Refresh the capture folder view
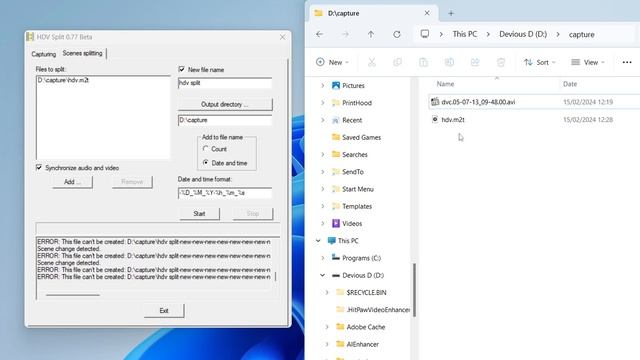The width and height of the screenshot is (640, 360). [397, 34]
